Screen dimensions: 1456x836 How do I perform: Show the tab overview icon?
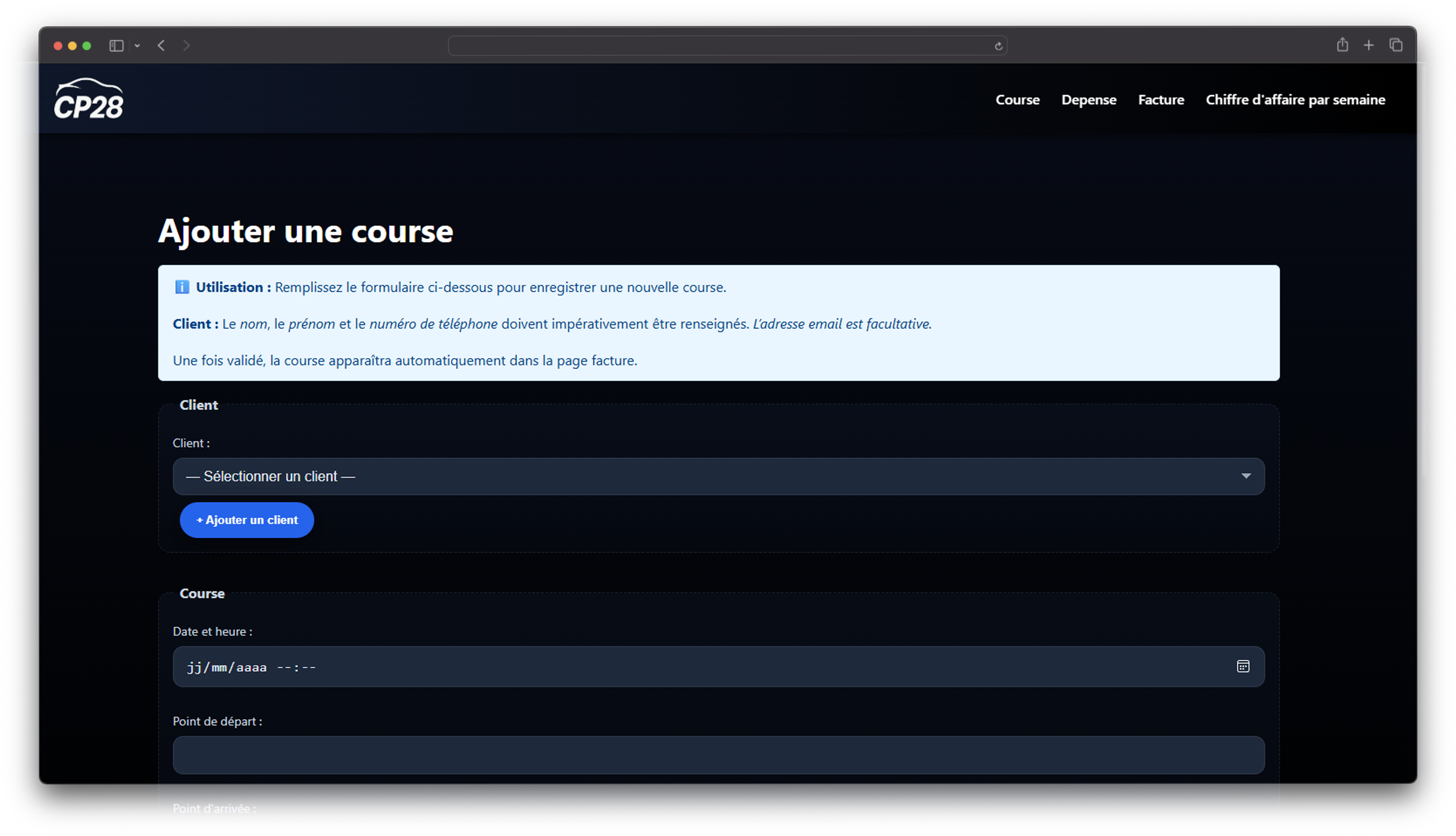[x=1396, y=45]
